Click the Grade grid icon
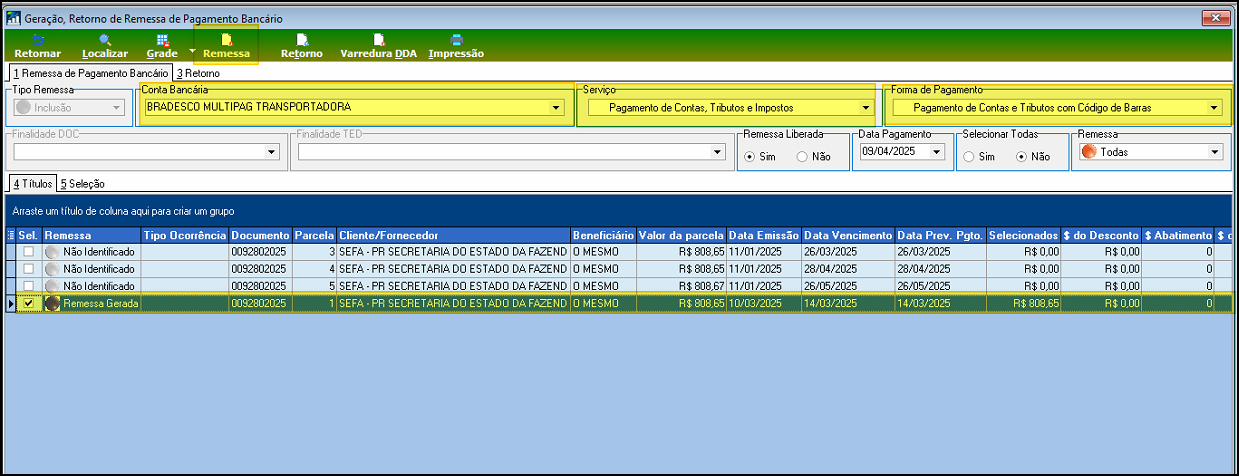This screenshot has width=1239, height=476. 162,40
